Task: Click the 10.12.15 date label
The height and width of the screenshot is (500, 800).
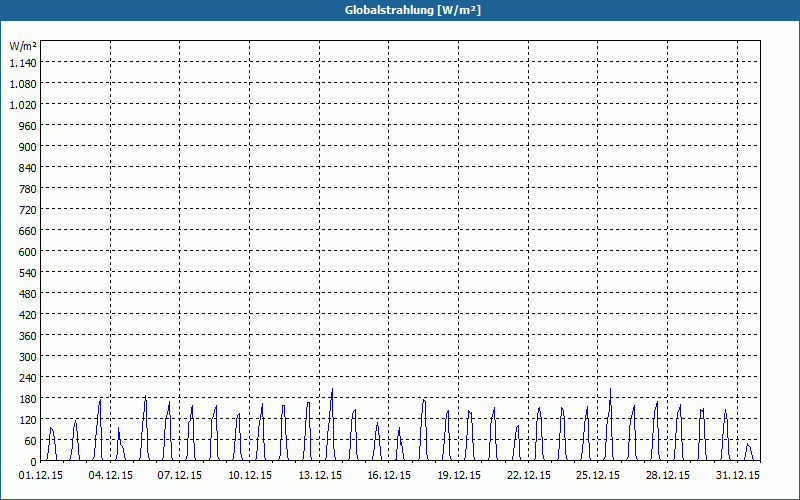Action: pyautogui.click(x=250, y=476)
